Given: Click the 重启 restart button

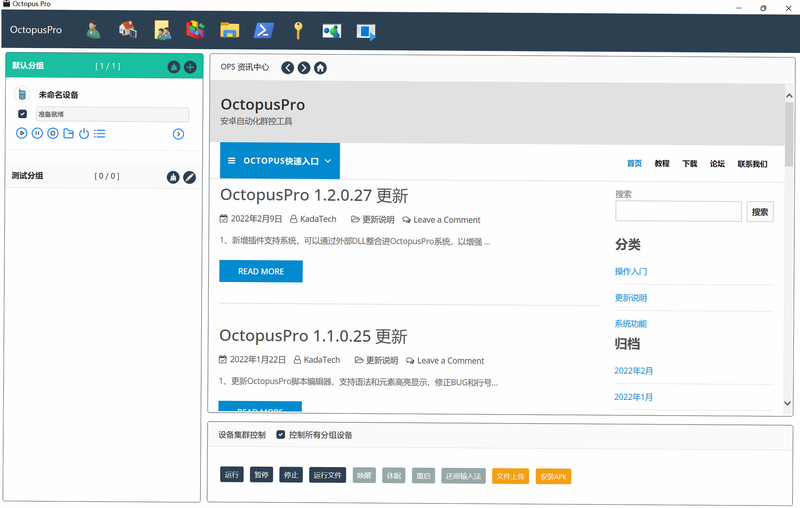Looking at the screenshot, I should pos(423,476).
